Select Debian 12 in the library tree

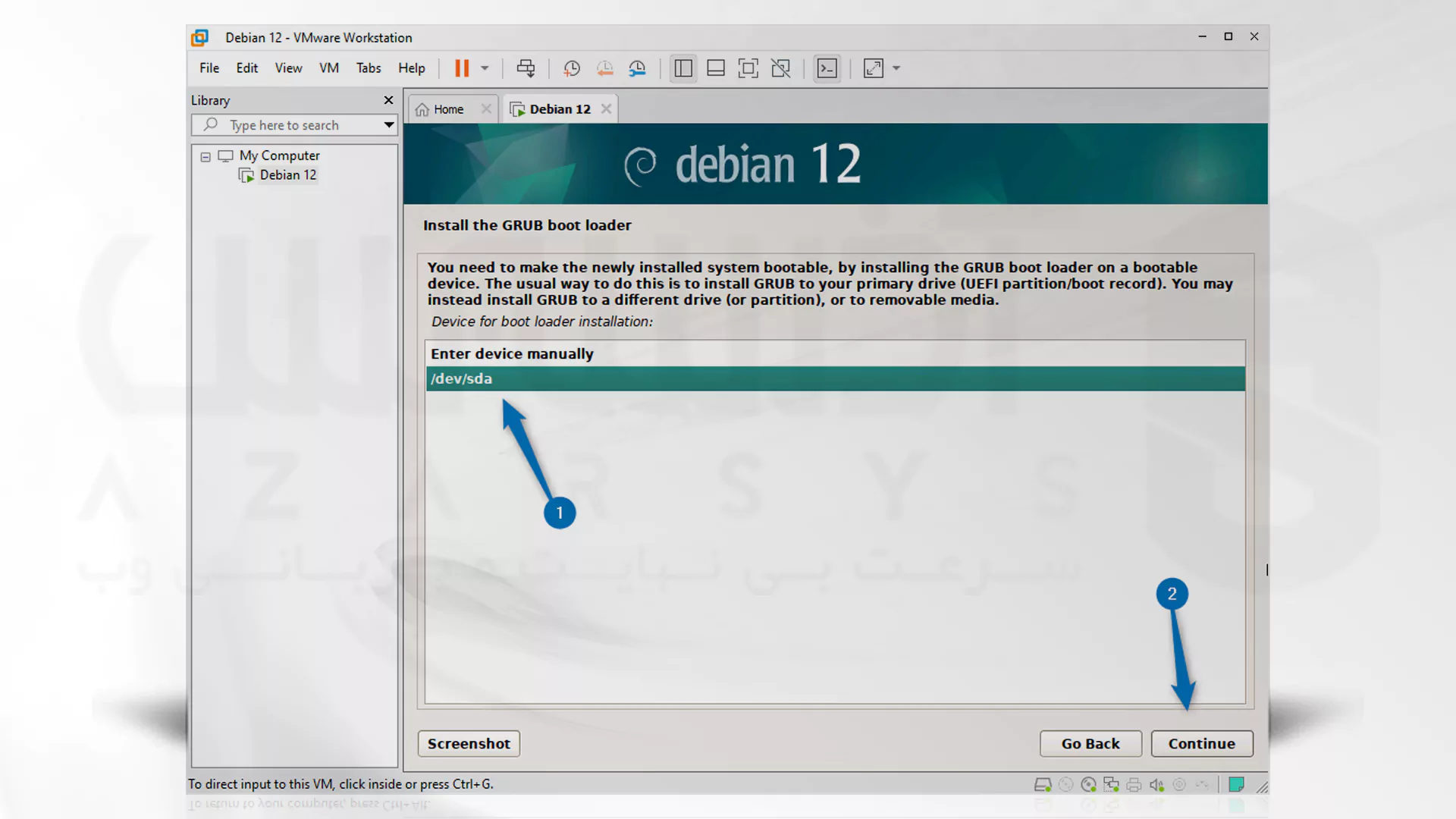pos(288,175)
